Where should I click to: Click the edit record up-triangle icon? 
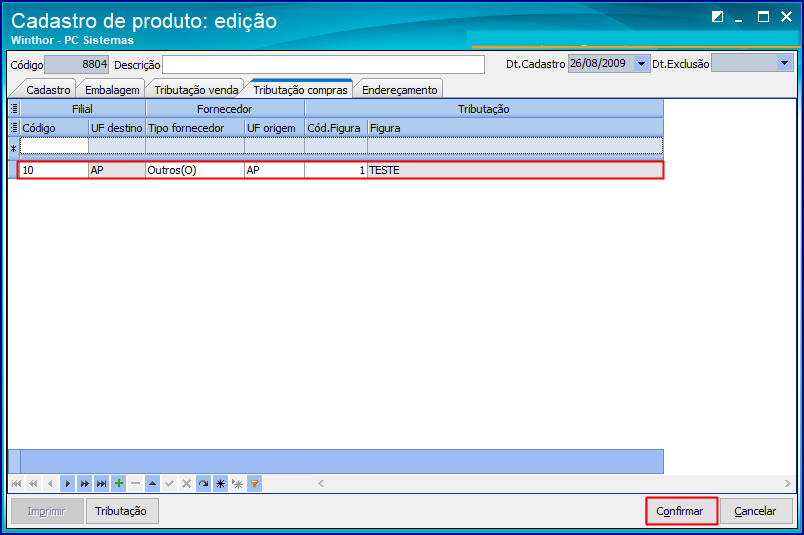click(152, 484)
